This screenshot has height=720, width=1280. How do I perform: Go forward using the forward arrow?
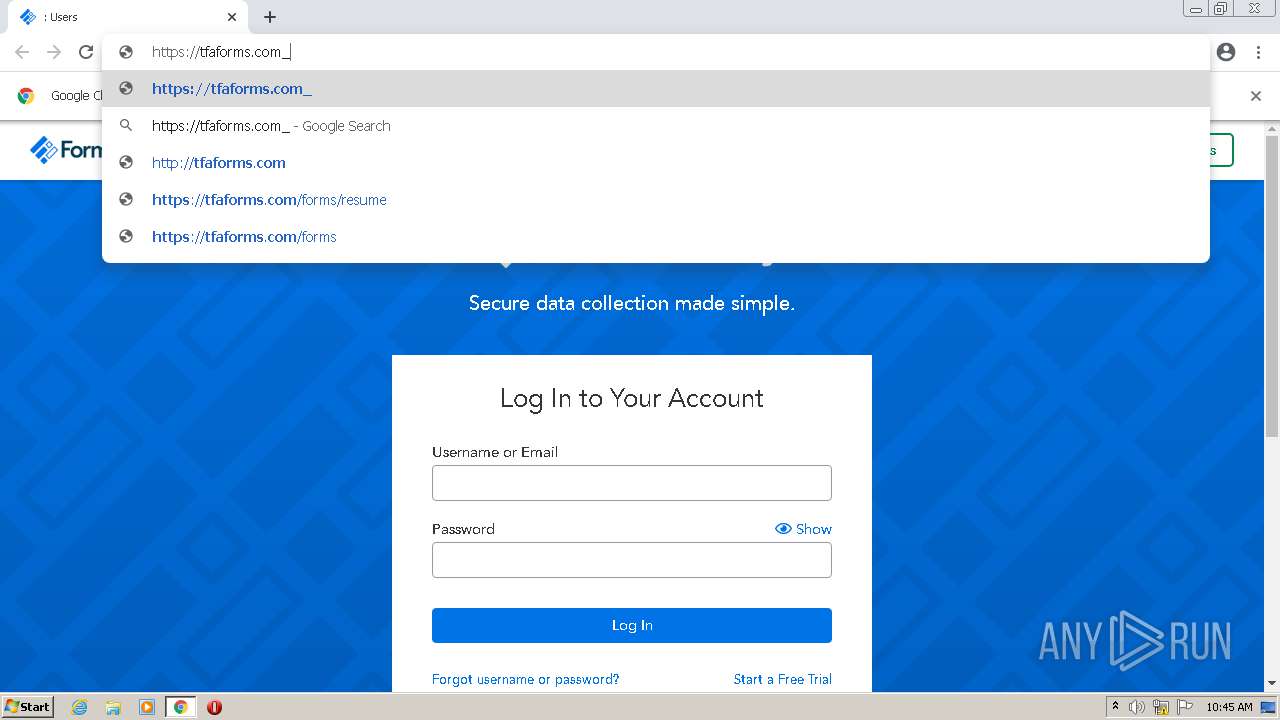pyautogui.click(x=54, y=52)
